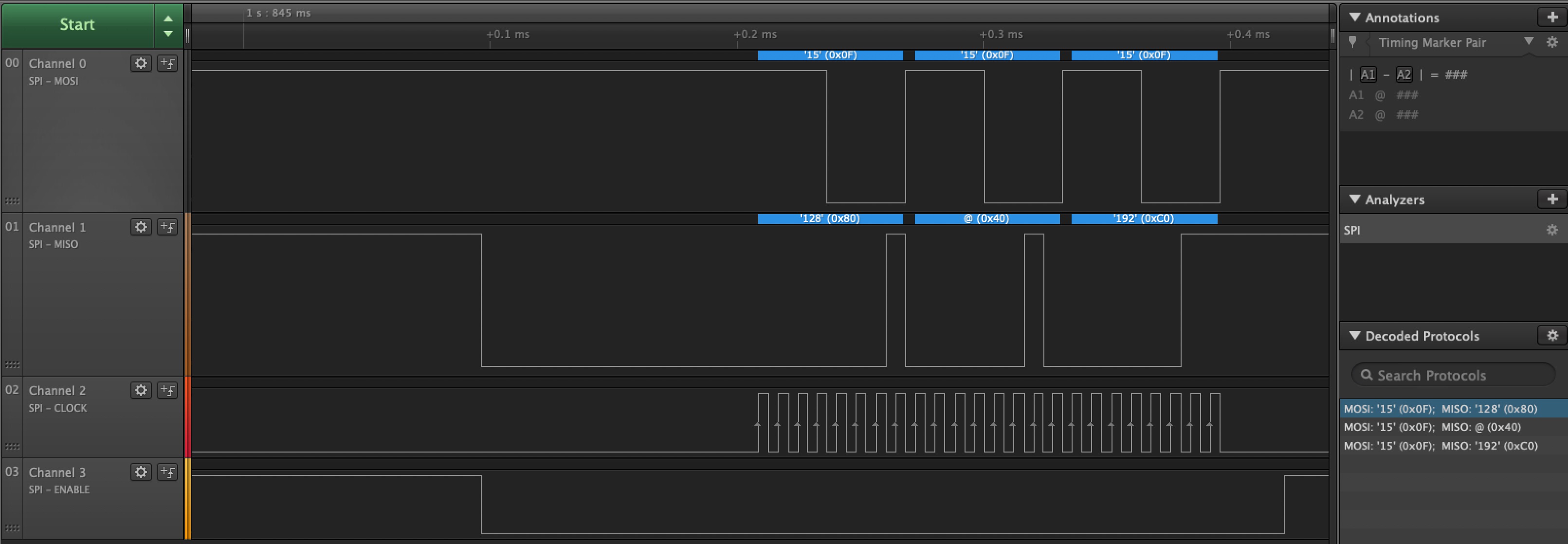Select the A1 timing marker button
Screen dimensions: 1568x544
click(1367, 75)
